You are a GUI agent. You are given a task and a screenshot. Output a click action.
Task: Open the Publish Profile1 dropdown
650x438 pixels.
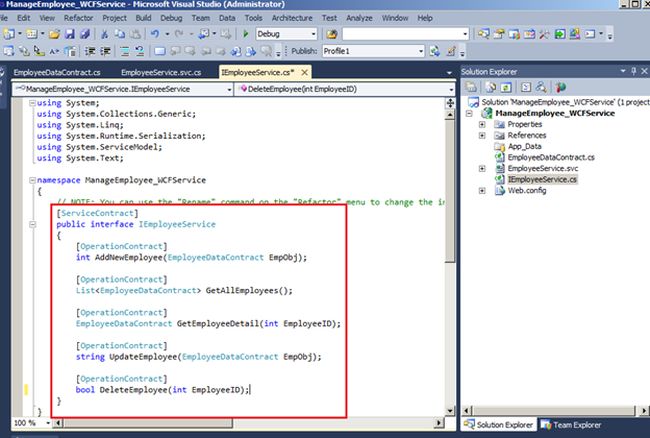(421, 51)
